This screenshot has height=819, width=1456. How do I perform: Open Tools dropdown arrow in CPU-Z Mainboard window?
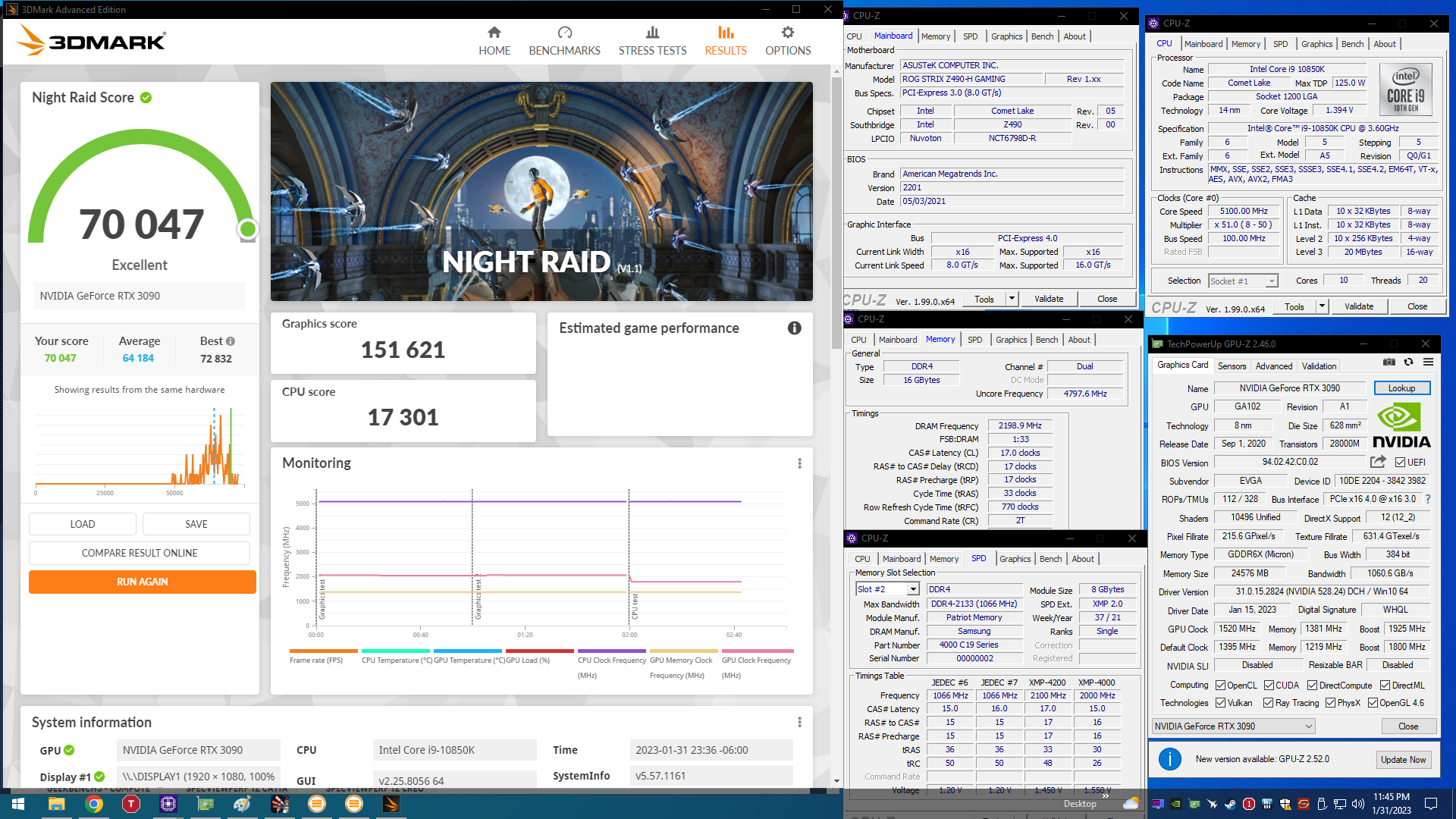tap(1012, 299)
